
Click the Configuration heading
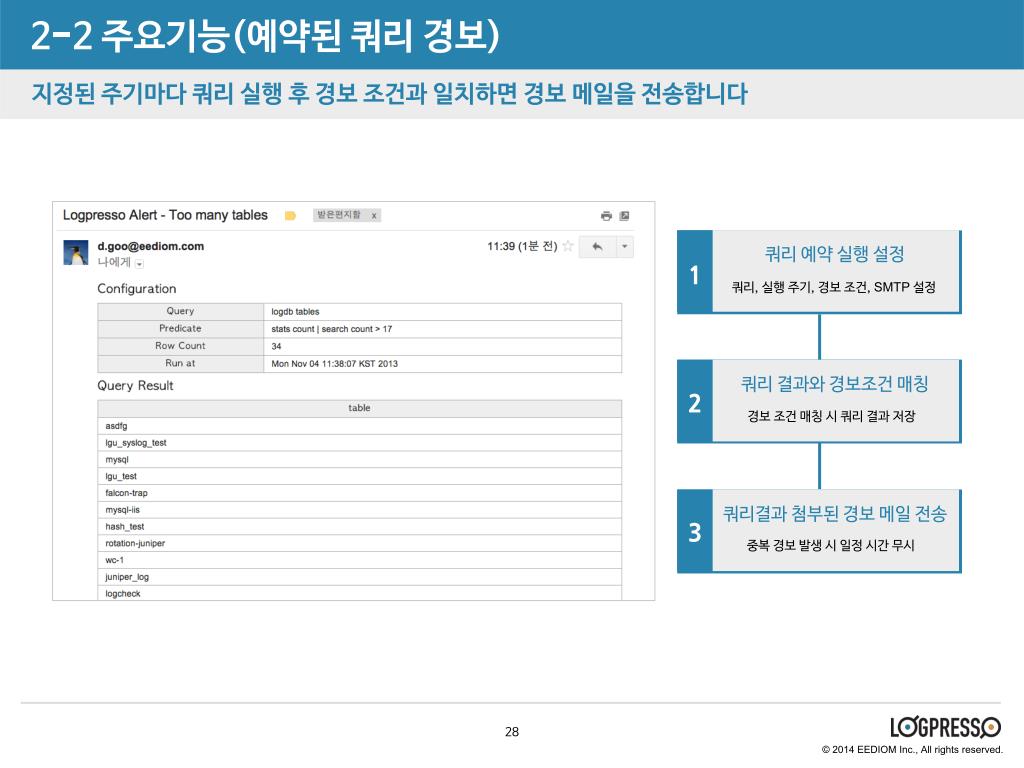click(x=136, y=289)
